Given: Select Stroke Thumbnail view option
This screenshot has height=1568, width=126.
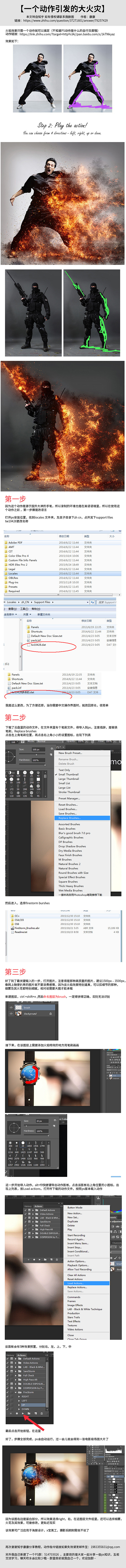Looking at the screenshot, I should click(69, 792).
